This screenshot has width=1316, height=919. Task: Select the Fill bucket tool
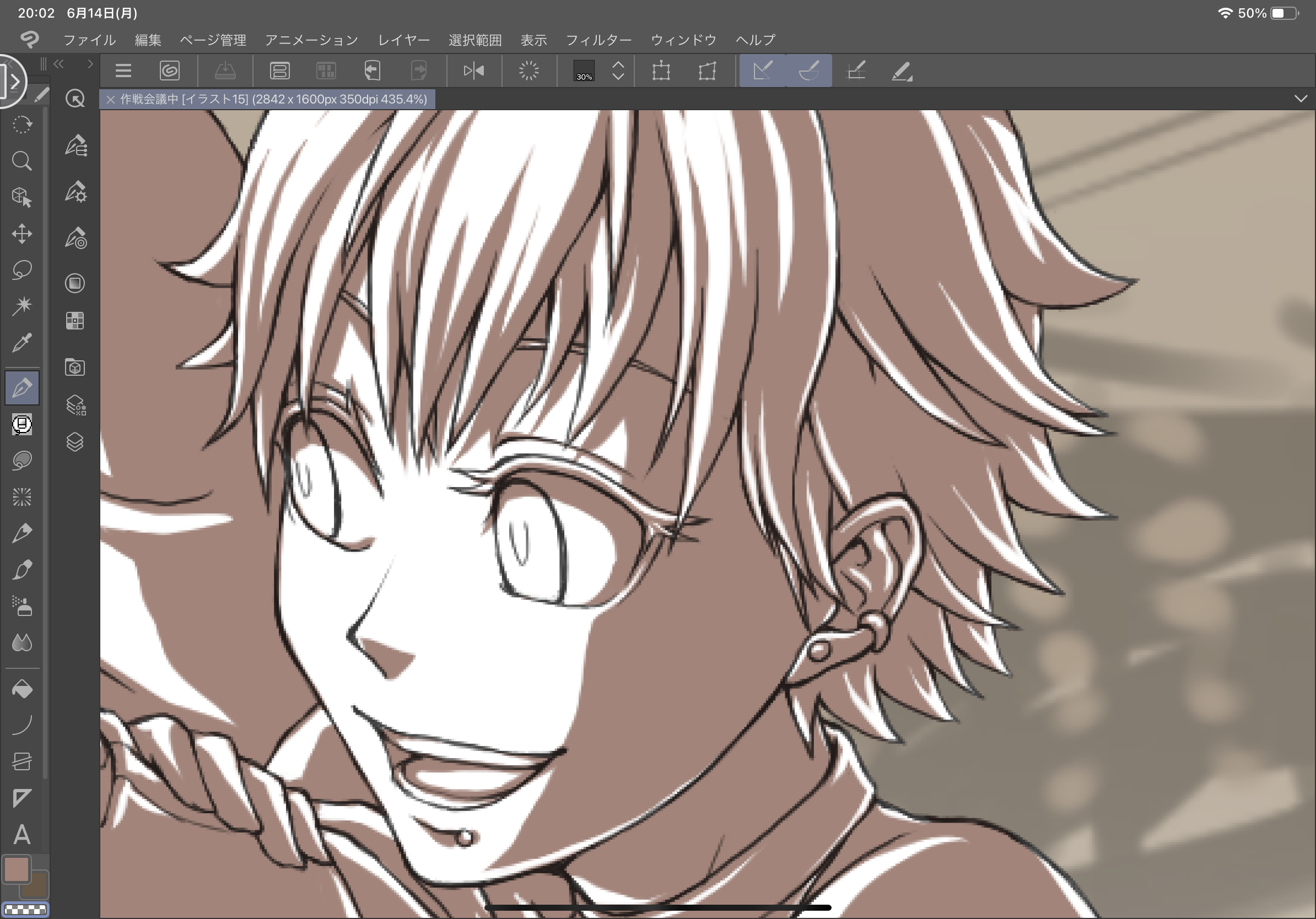22,689
